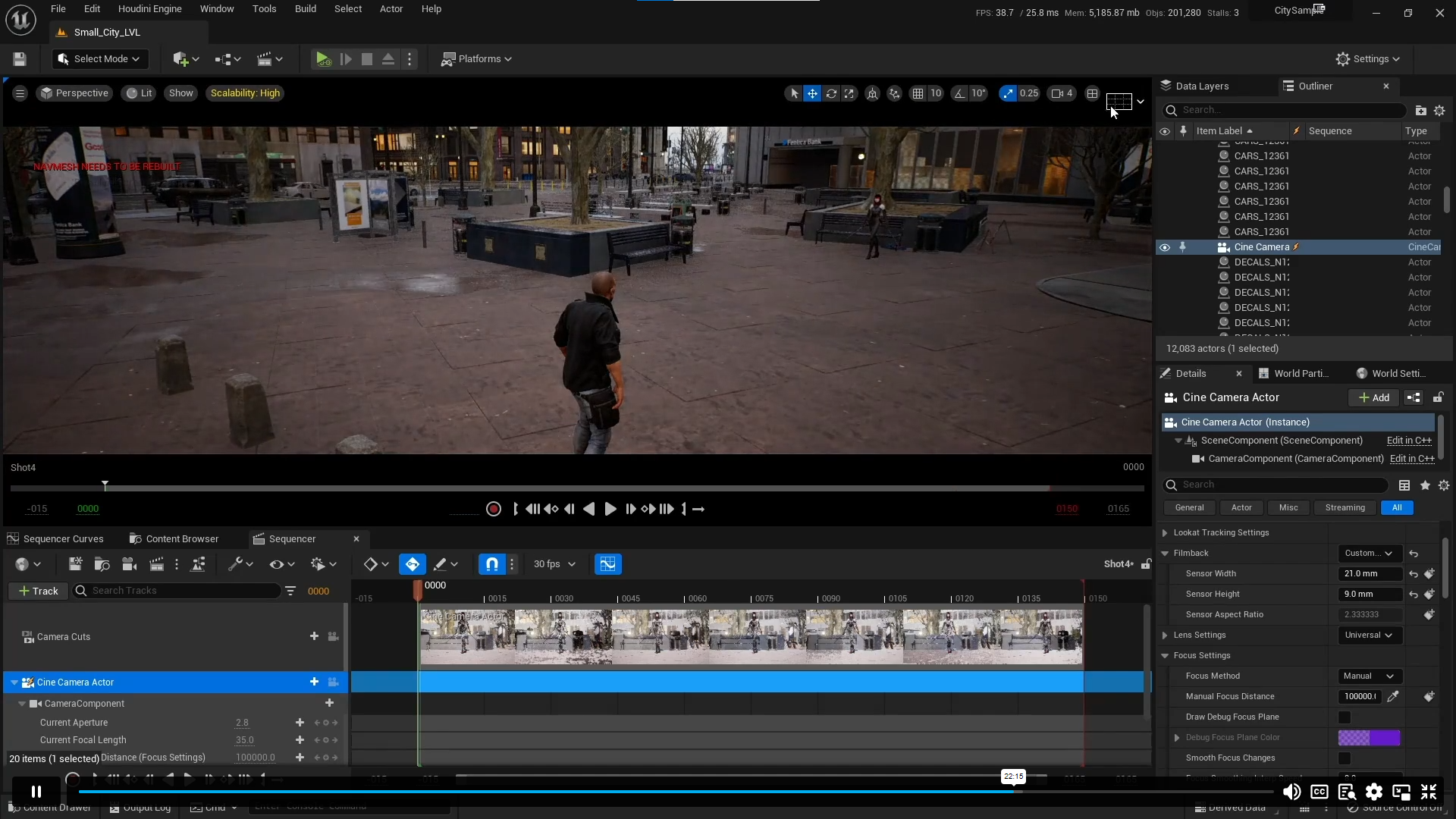This screenshot has width=1456, height=819.
Task: Open the Window menu
Action: (x=217, y=8)
